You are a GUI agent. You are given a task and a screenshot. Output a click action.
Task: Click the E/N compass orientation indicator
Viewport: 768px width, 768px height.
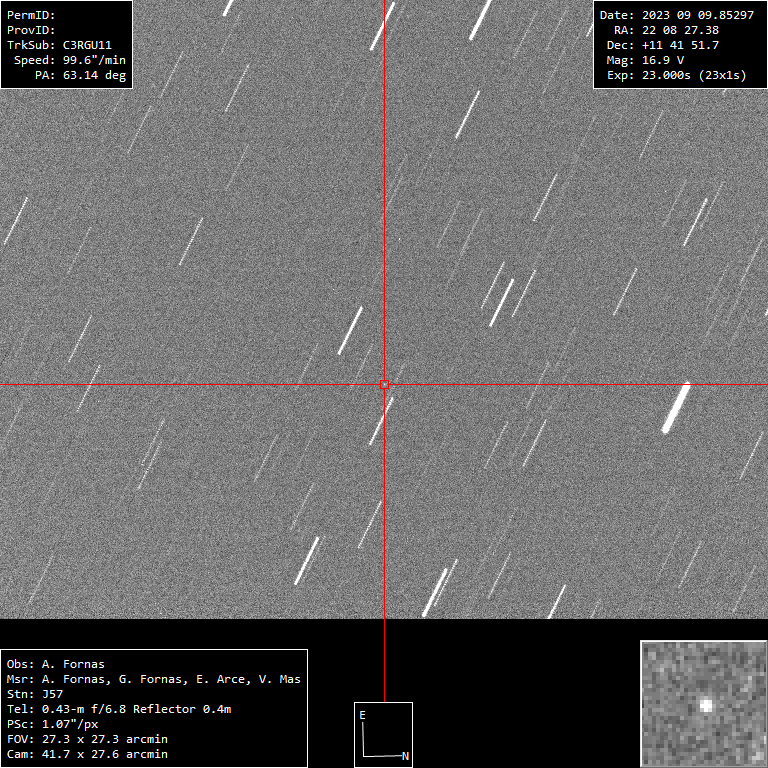point(383,734)
